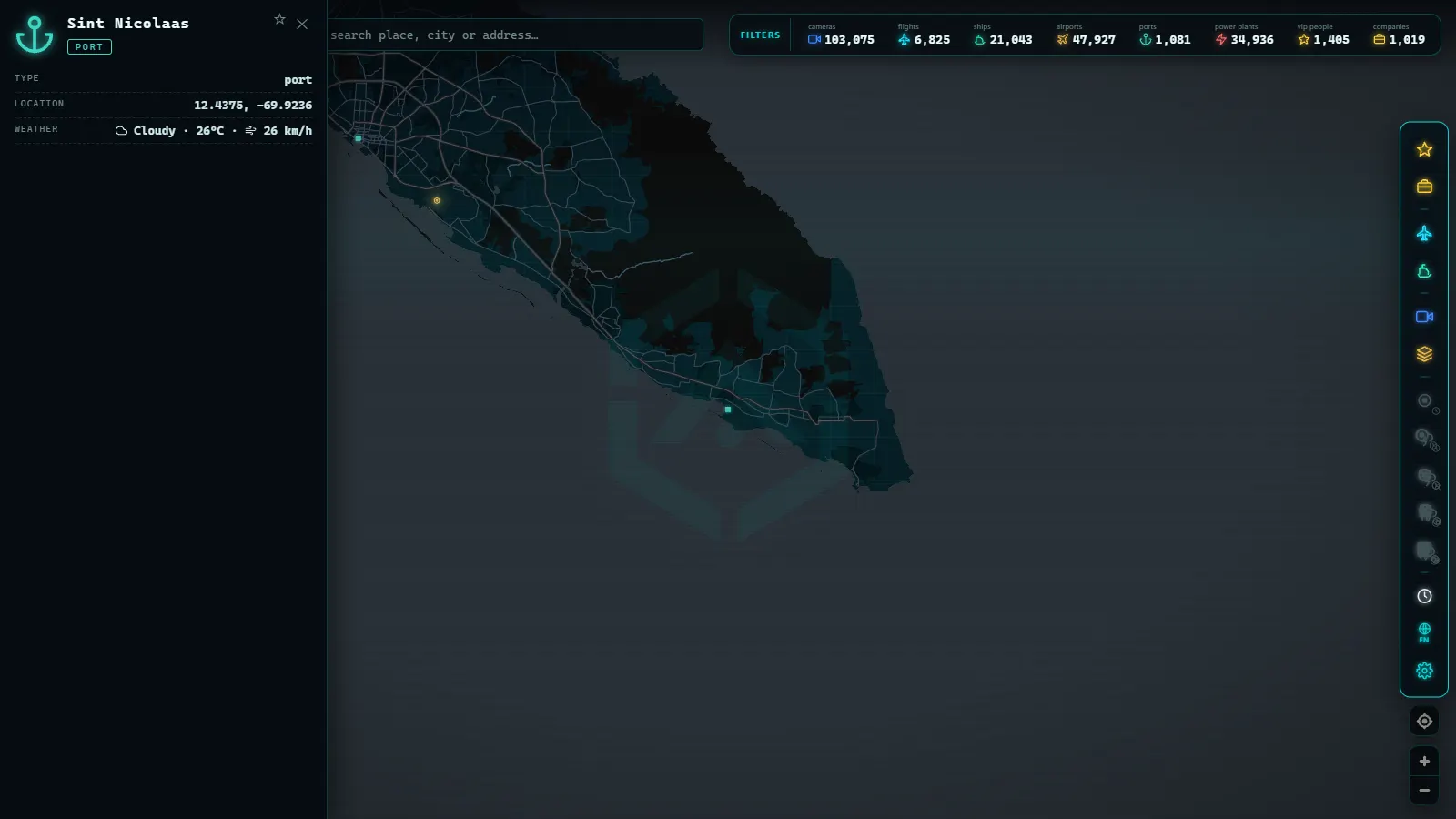Viewport: 1456px width, 819px height.
Task: Toggle the ports filter showing 1,081
Action: (1165, 35)
